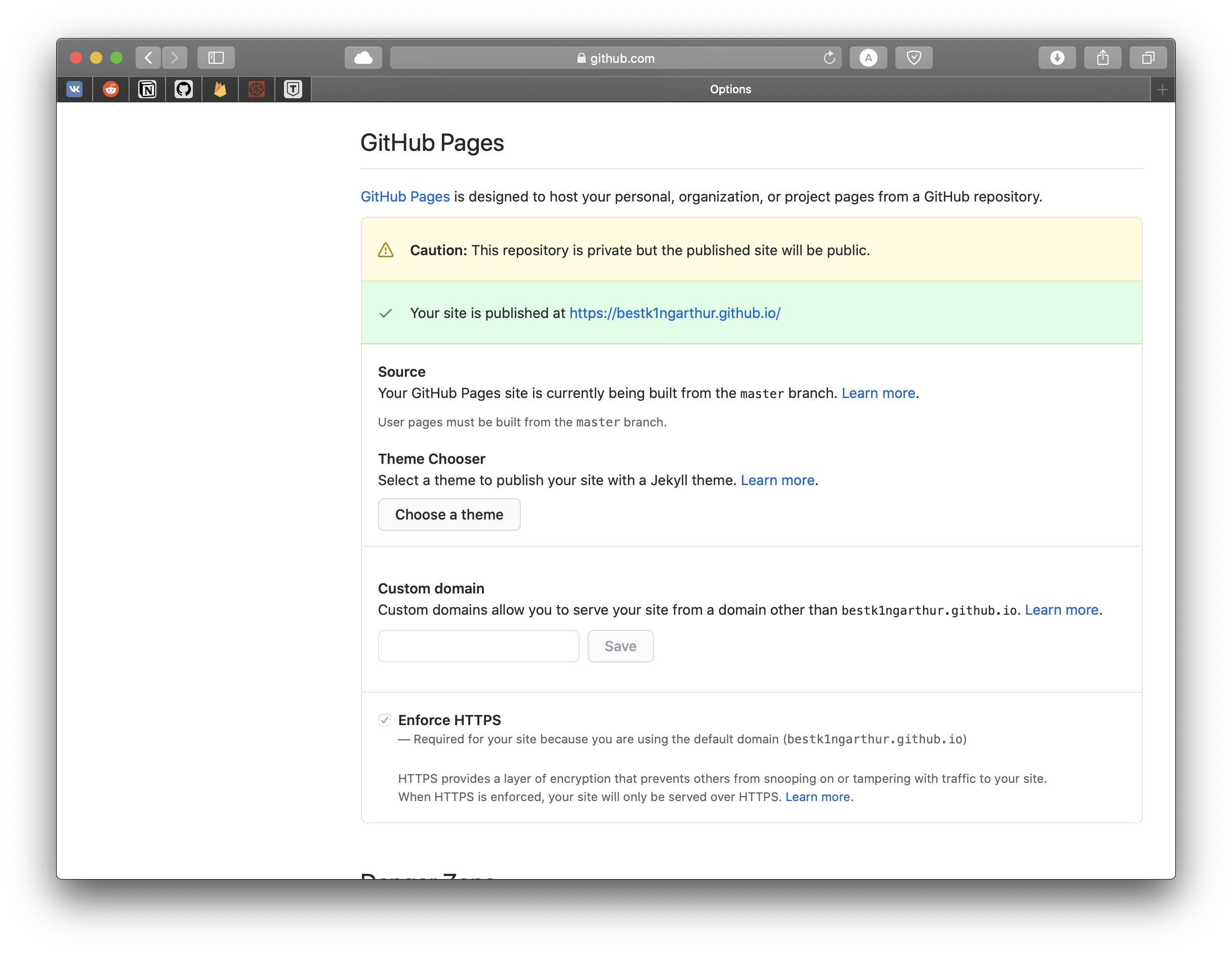This screenshot has height=954, width=1232.
Task: Switch to the Firebase pinned tab
Action: [x=220, y=89]
